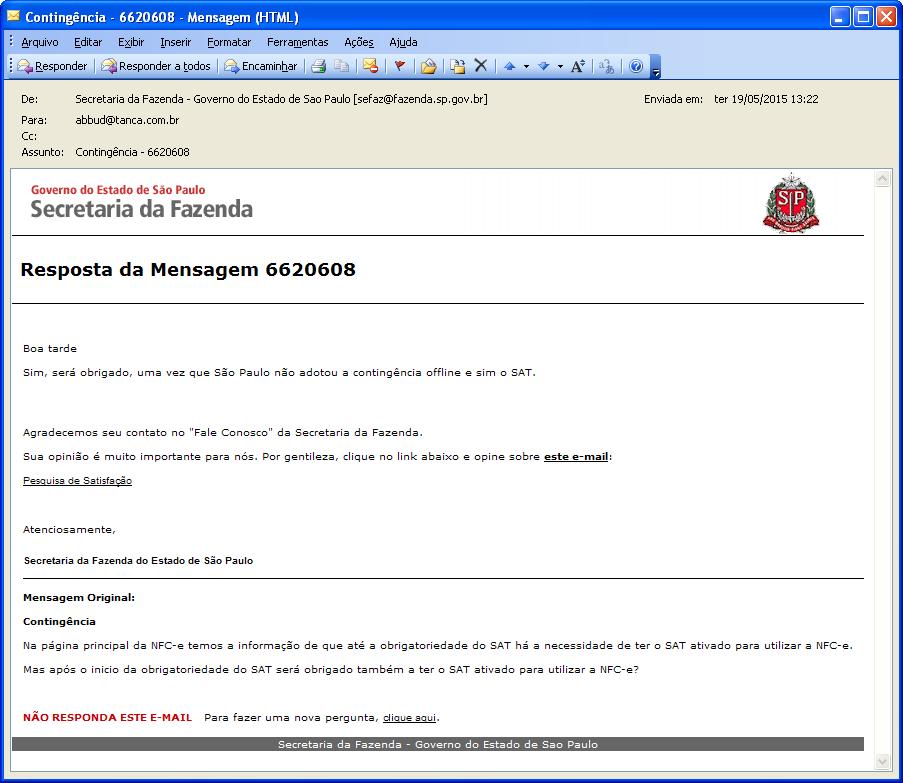903x783 pixels.
Task: Click the recipient abbud@tanca.com.br
Action: 127,120
